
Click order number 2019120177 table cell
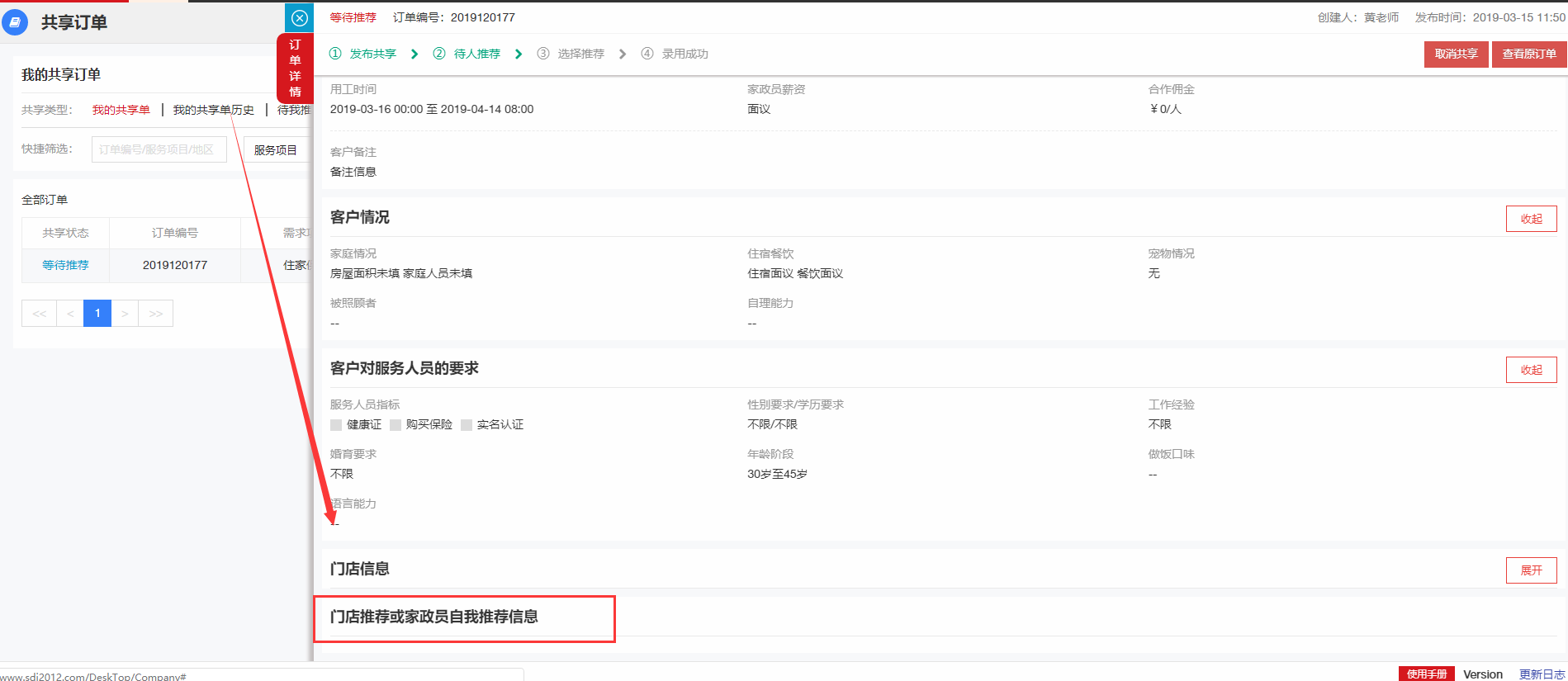click(175, 265)
